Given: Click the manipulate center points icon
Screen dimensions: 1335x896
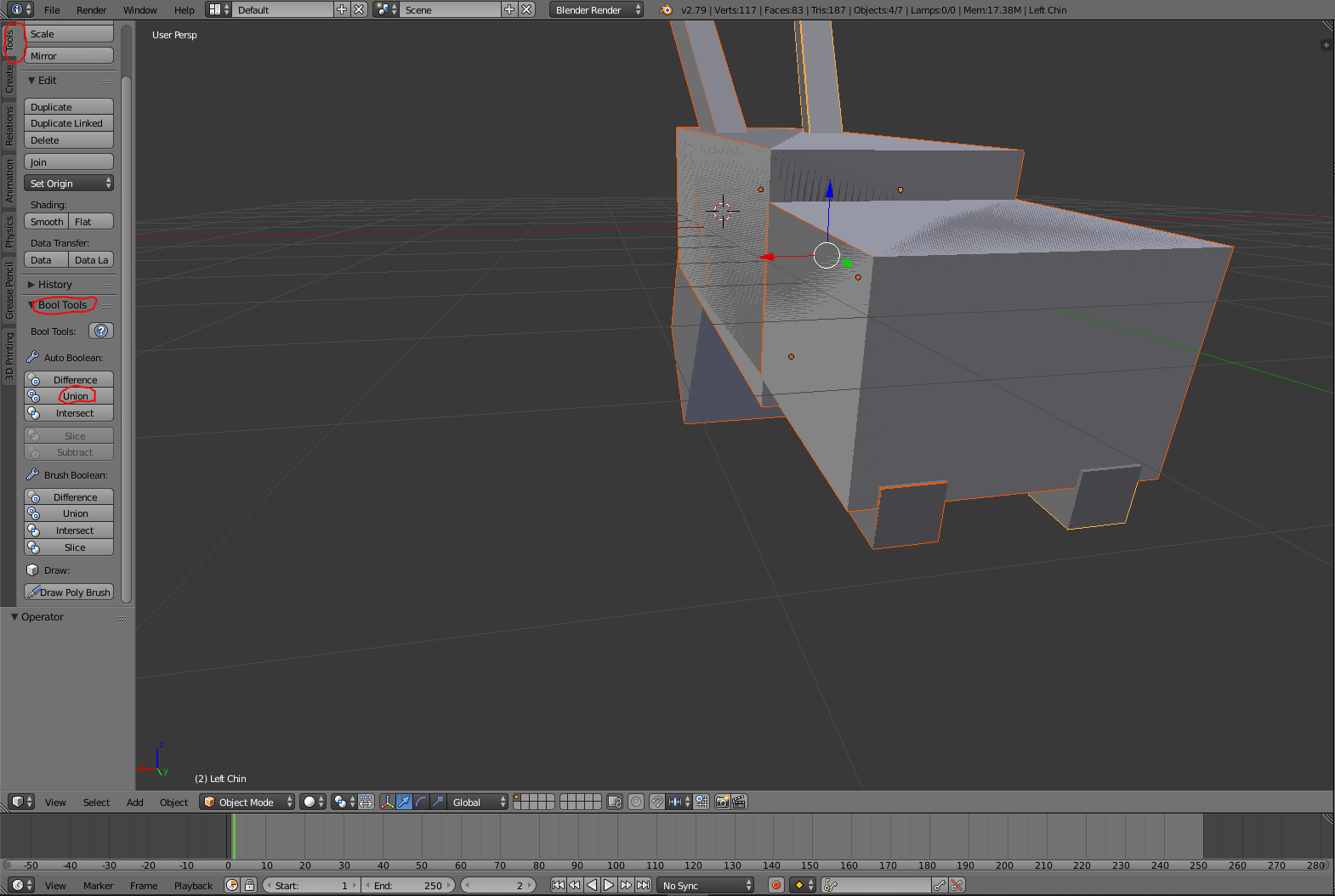Looking at the screenshot, I should (366, 802).
